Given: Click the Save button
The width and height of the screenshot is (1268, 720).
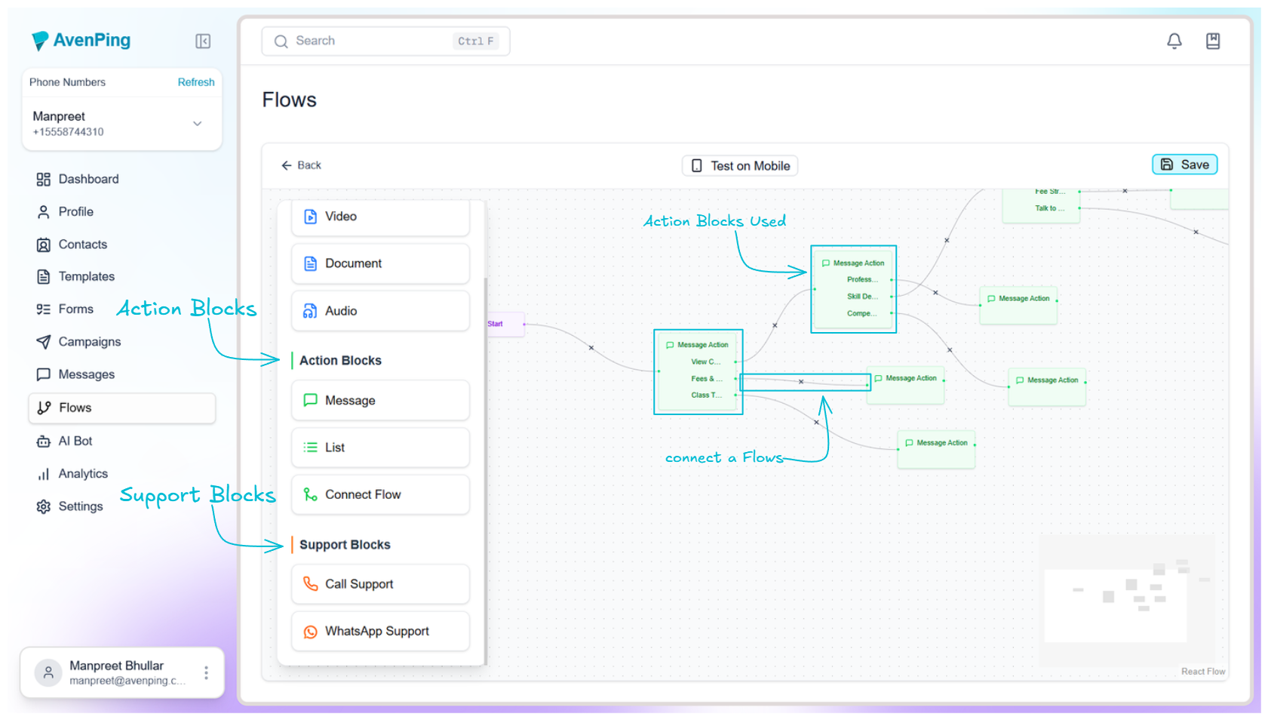Looking at the screenshot, I should 1184,164.
